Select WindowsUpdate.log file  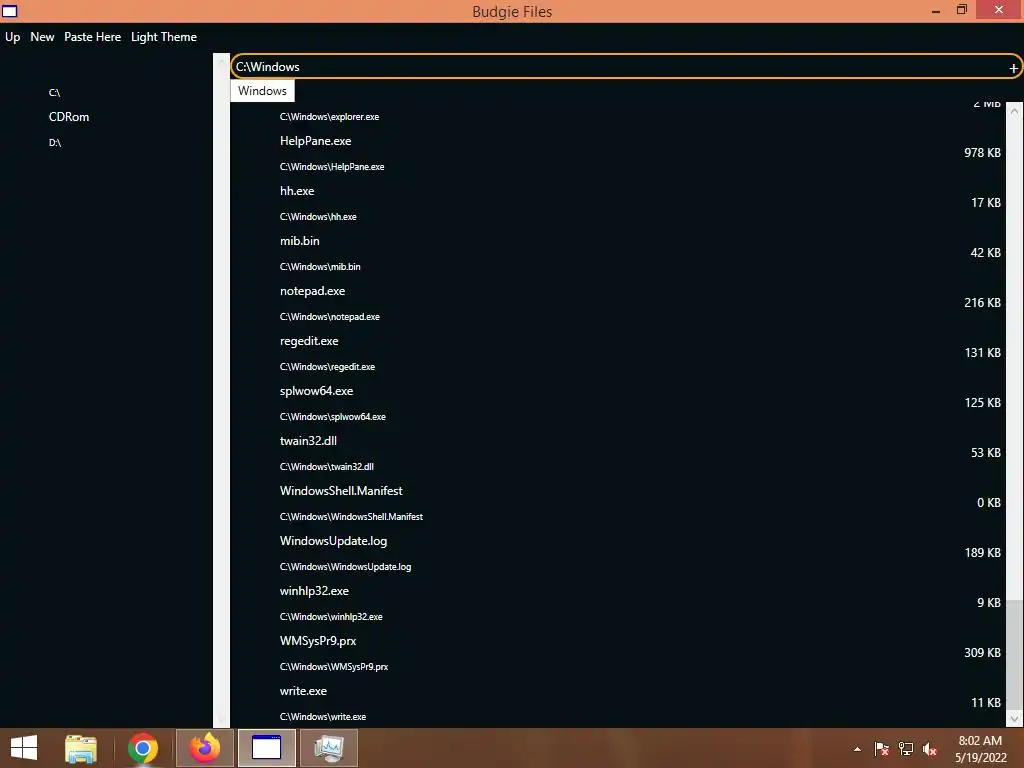pos(333,541)
